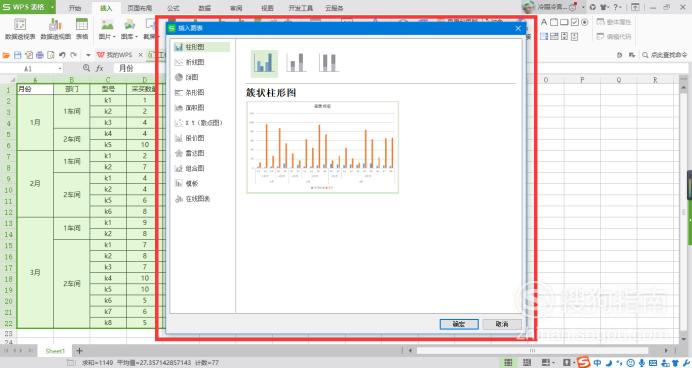The image size is (692, 368).
Task: Undo last action
Action: coord(62,55)
